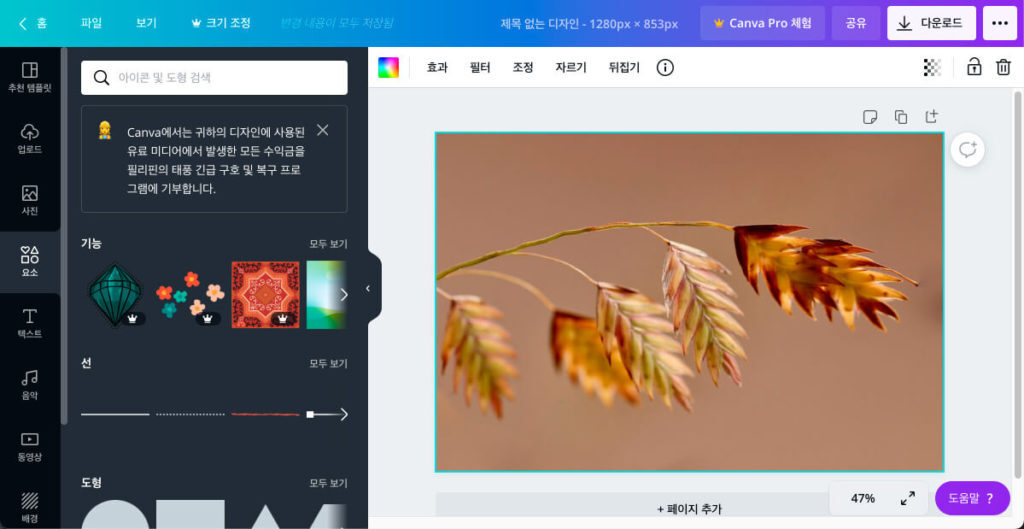This screenshot has height=529, width=1024.
Task: Click the side panel vertical scrollbar
Action: tap(64, 236)
